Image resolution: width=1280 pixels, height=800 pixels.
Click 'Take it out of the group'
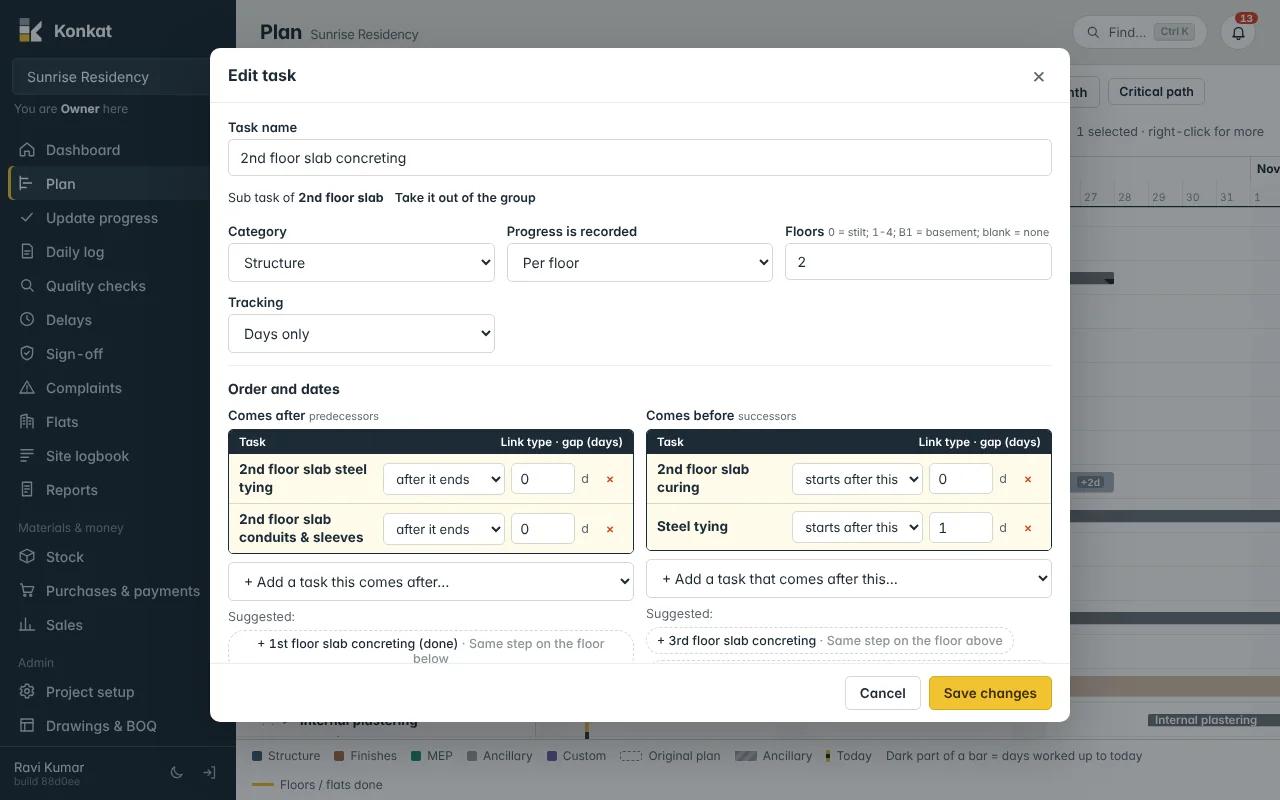click(x=465, y=198)
